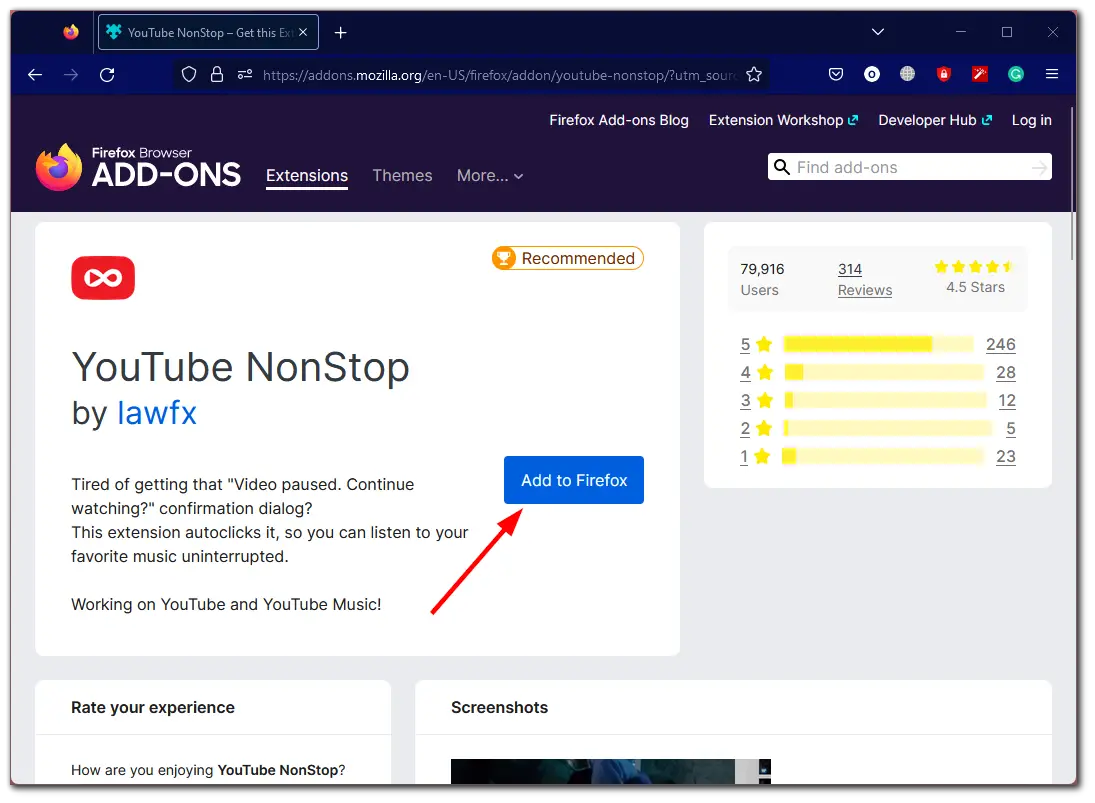This screenshot has height=803, width=1095.
Task: Click the browser forward arrow
Action: tap(71, 75)
